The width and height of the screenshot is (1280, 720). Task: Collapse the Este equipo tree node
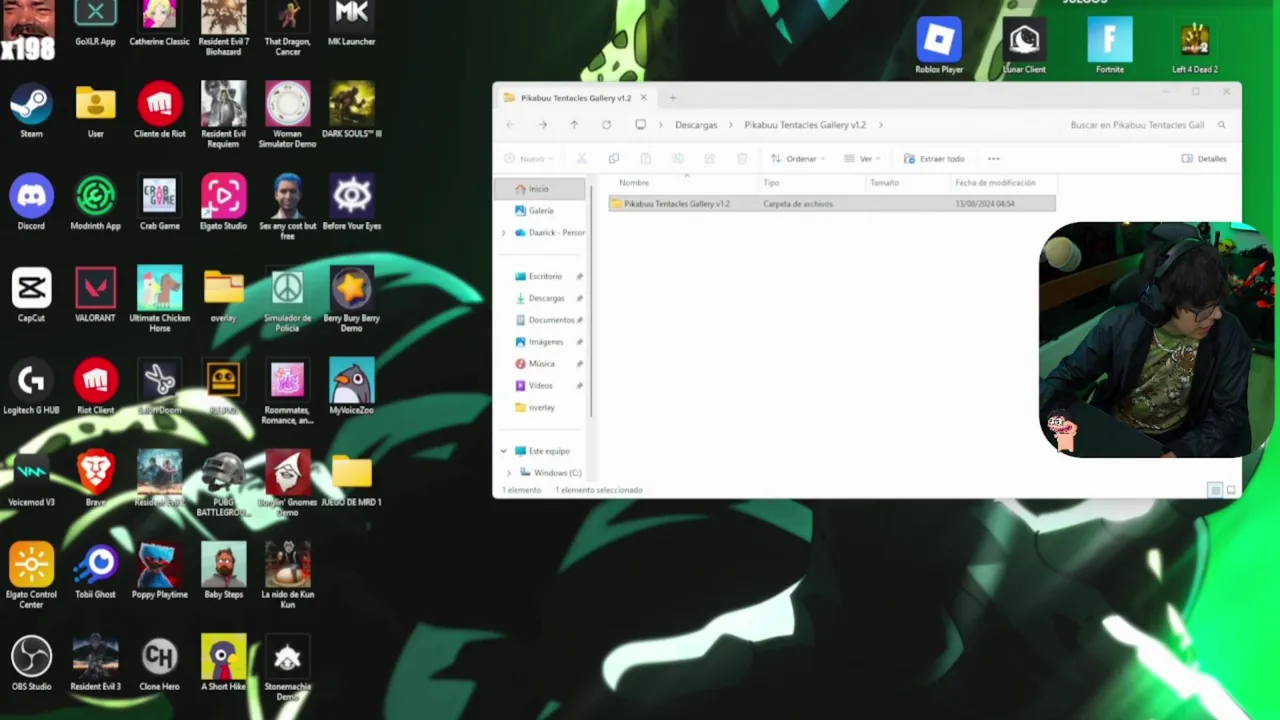pos(503,451)
